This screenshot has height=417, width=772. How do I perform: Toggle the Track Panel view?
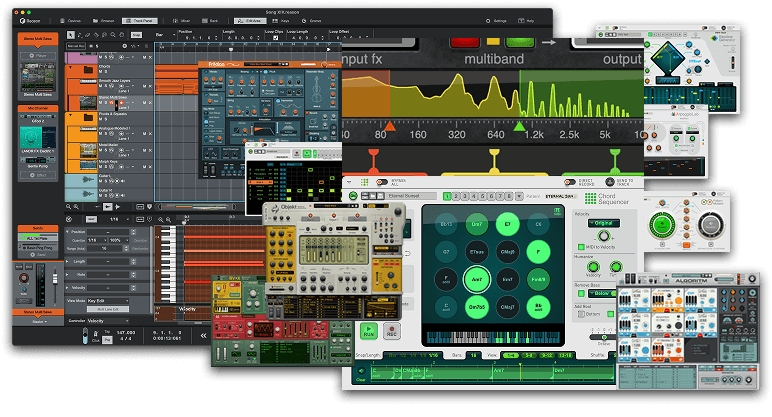(x=140, y=21)
